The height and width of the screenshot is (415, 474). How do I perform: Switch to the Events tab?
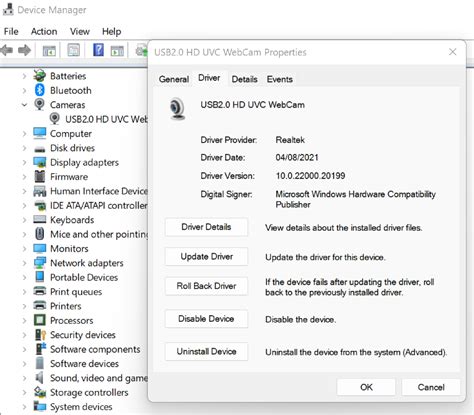tap(279, 79)
